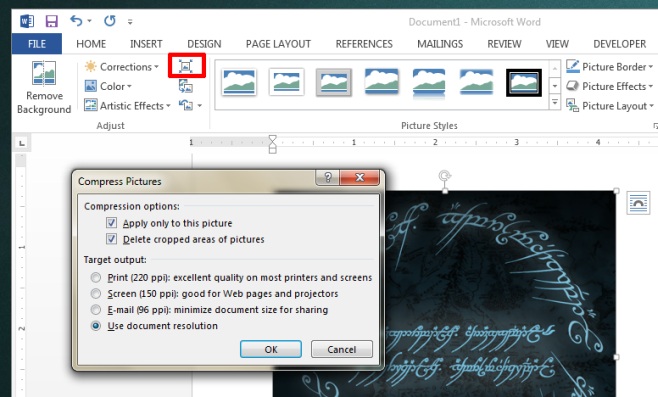Apply the third picture style with gray frame

[334, 82]
